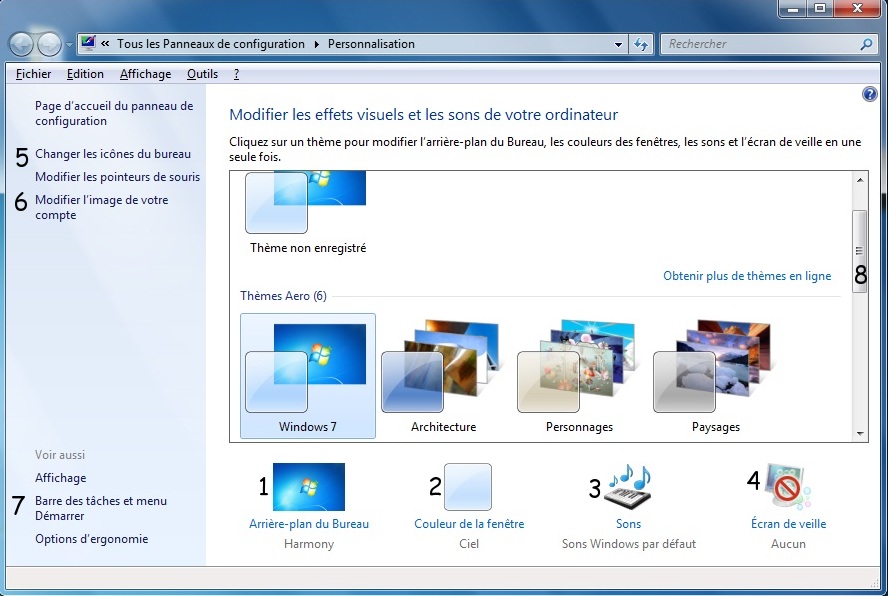Click the Couleur de la fenêtre swatch icon
This screenshot has width=889, height=596.
[x=468, y=487]
